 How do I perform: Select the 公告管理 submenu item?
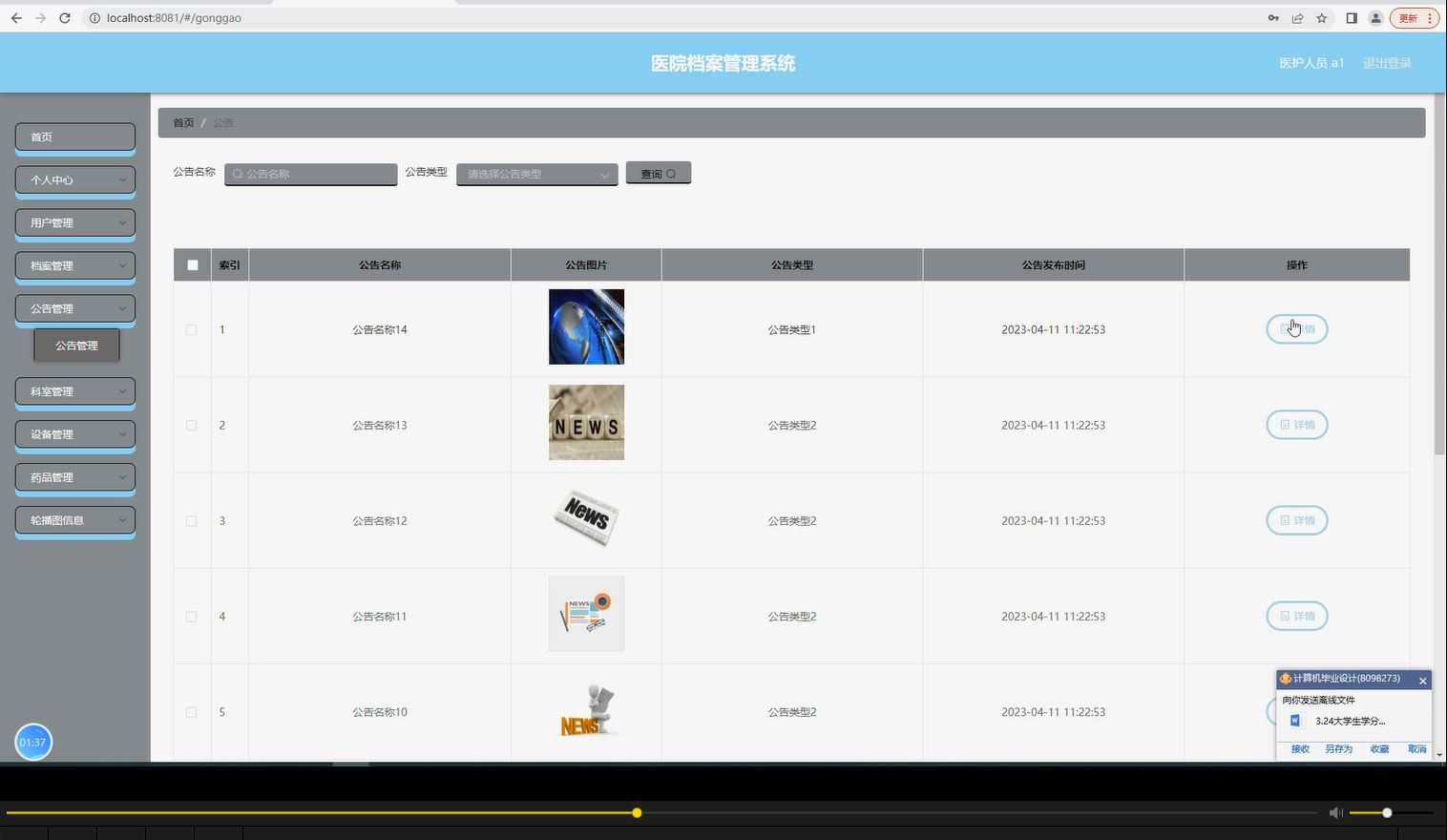tap(76, 346)
